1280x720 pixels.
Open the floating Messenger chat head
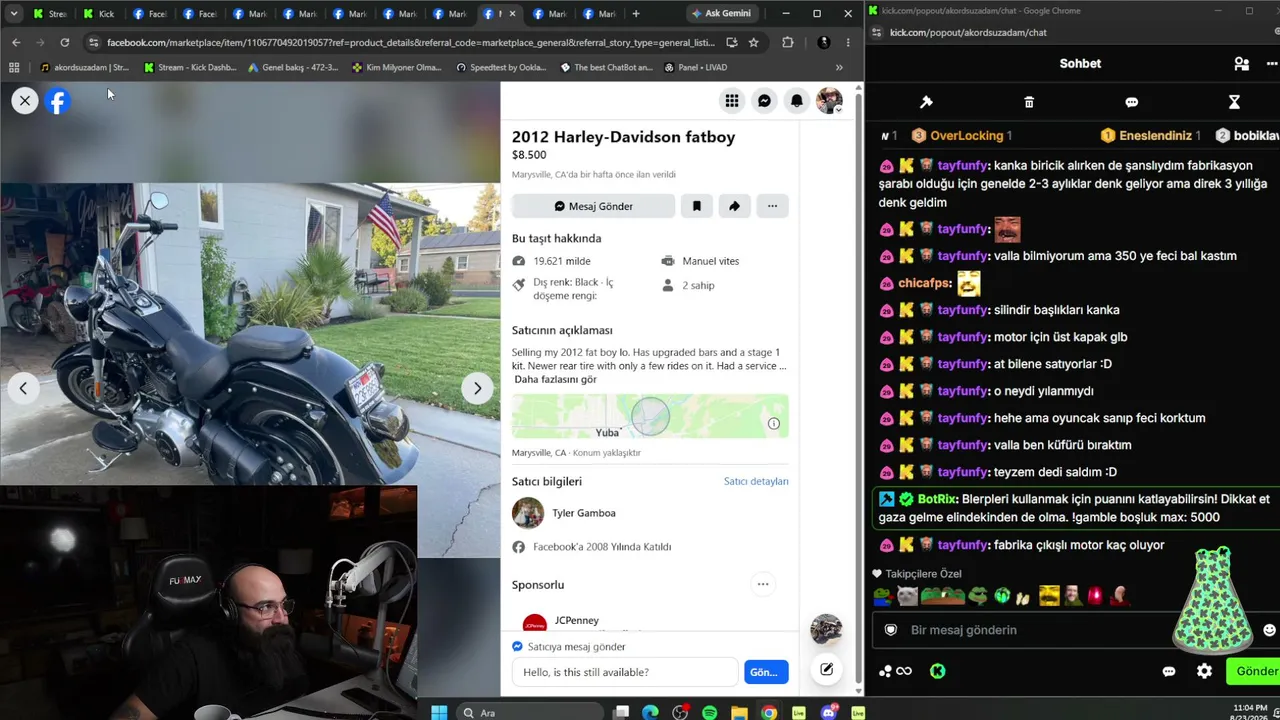pos(826,629)
